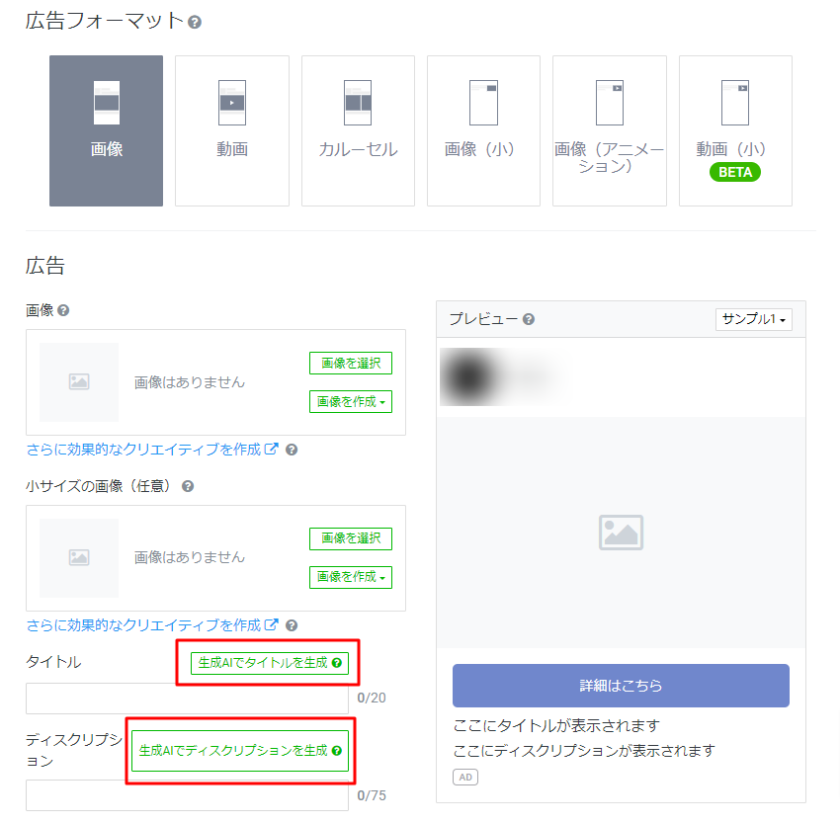Focus the タイトル text input field
Image resolution: width=840 pixels, height=824 pixels.
point(187,698)
